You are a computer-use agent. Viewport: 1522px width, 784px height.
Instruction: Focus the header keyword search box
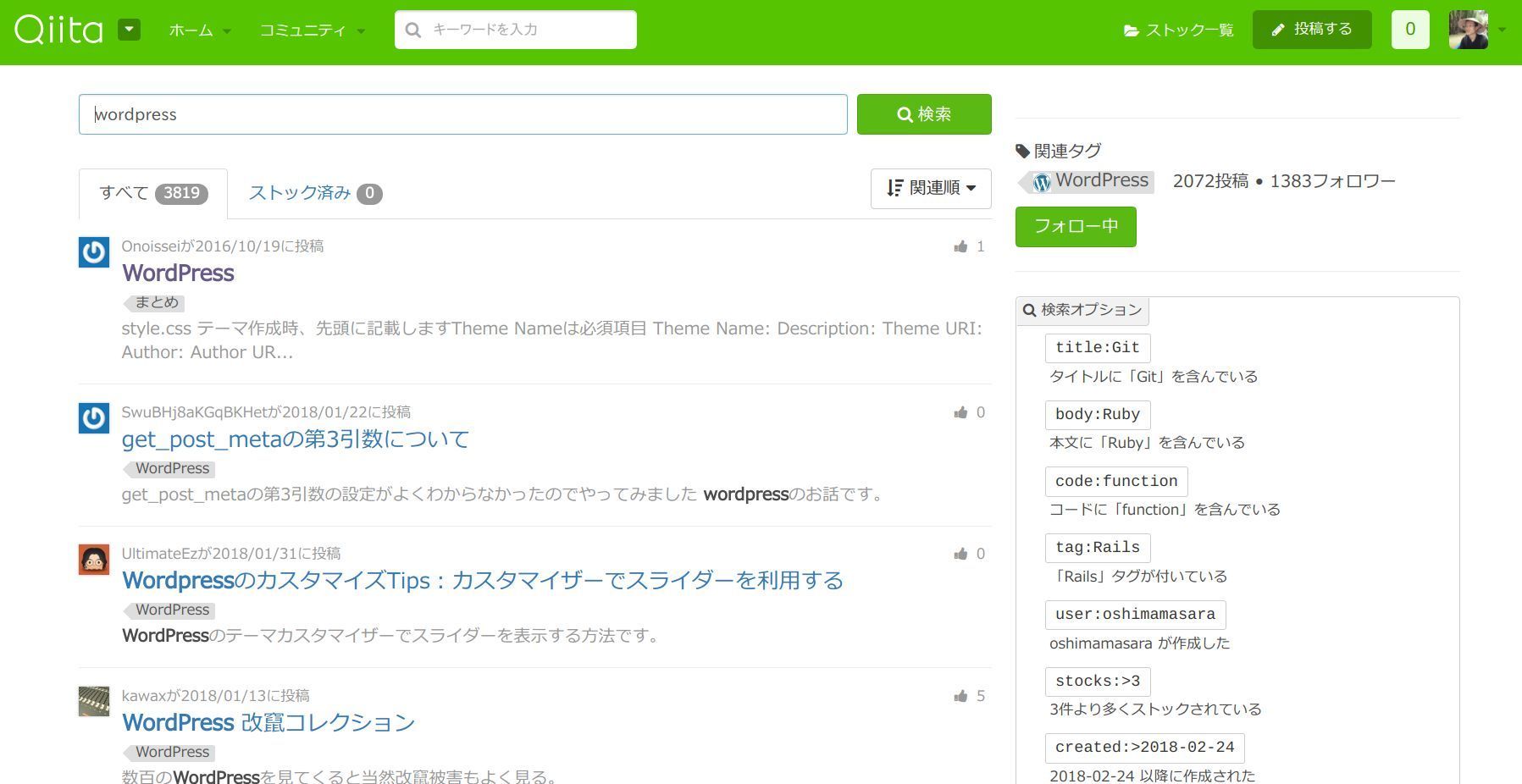515,30
